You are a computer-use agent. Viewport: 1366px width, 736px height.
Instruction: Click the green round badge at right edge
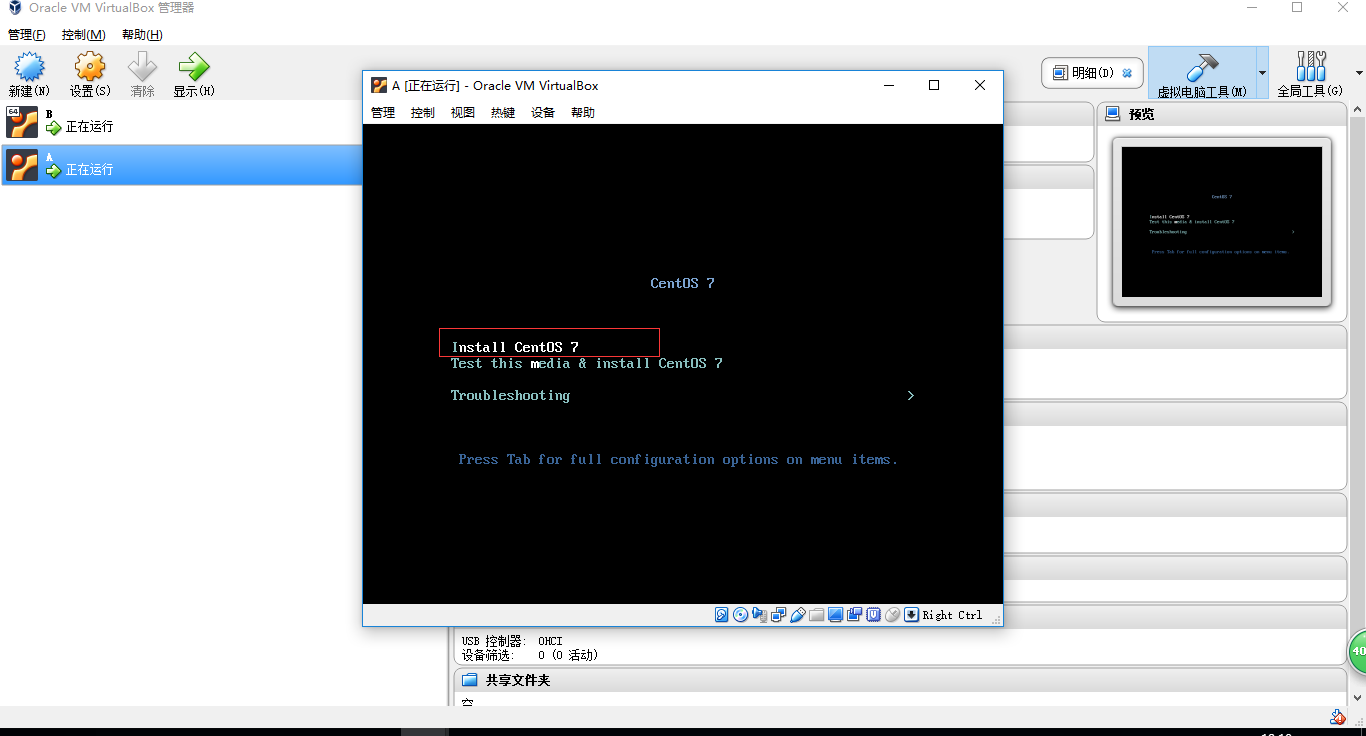click(x=1357, y=651)
